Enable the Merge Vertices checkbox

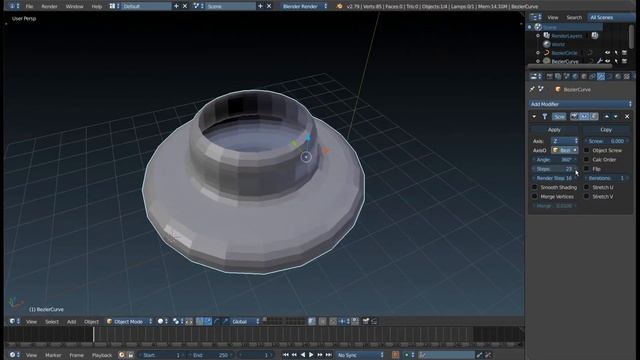coord(535,196)
